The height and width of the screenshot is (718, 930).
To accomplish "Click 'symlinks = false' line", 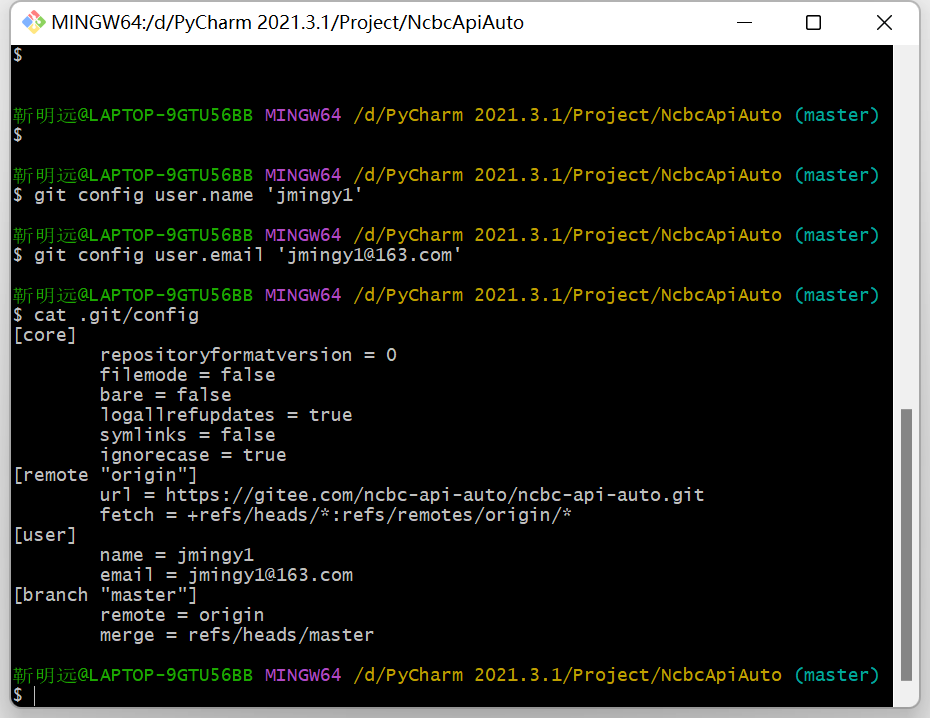I will (187, 435).
